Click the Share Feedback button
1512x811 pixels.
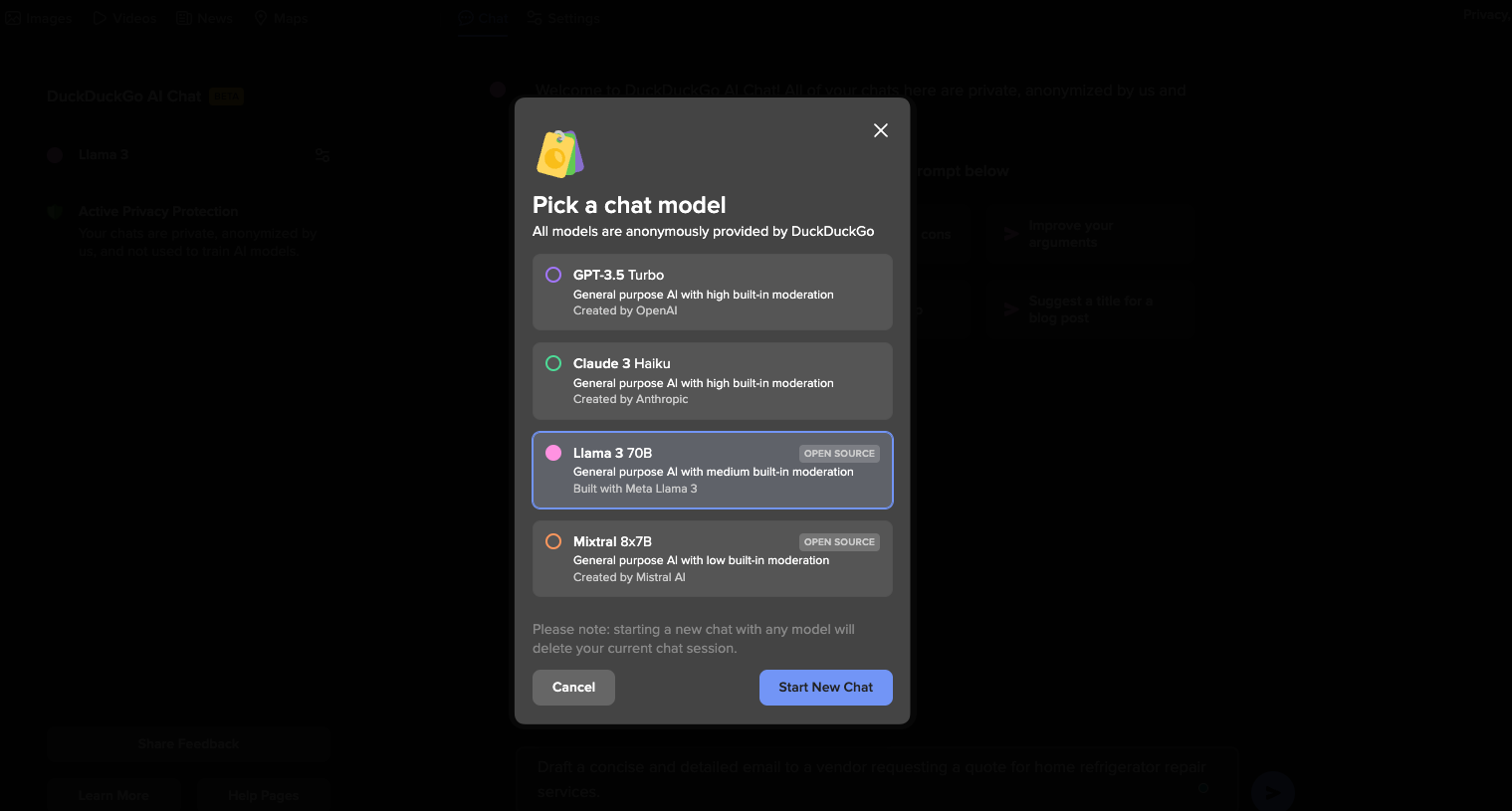coord(188,743)
